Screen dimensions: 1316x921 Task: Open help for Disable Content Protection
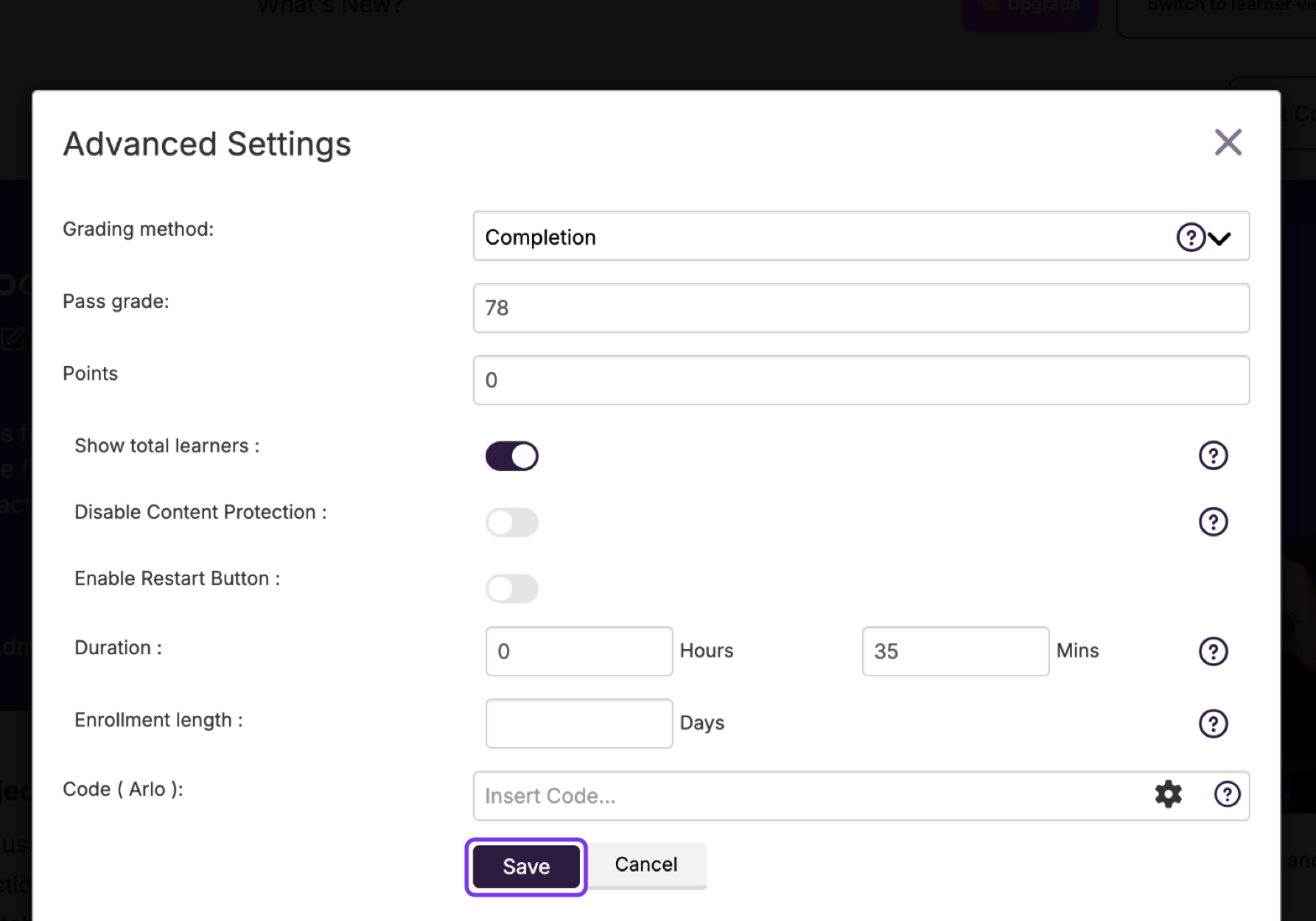pos(1213,521)
